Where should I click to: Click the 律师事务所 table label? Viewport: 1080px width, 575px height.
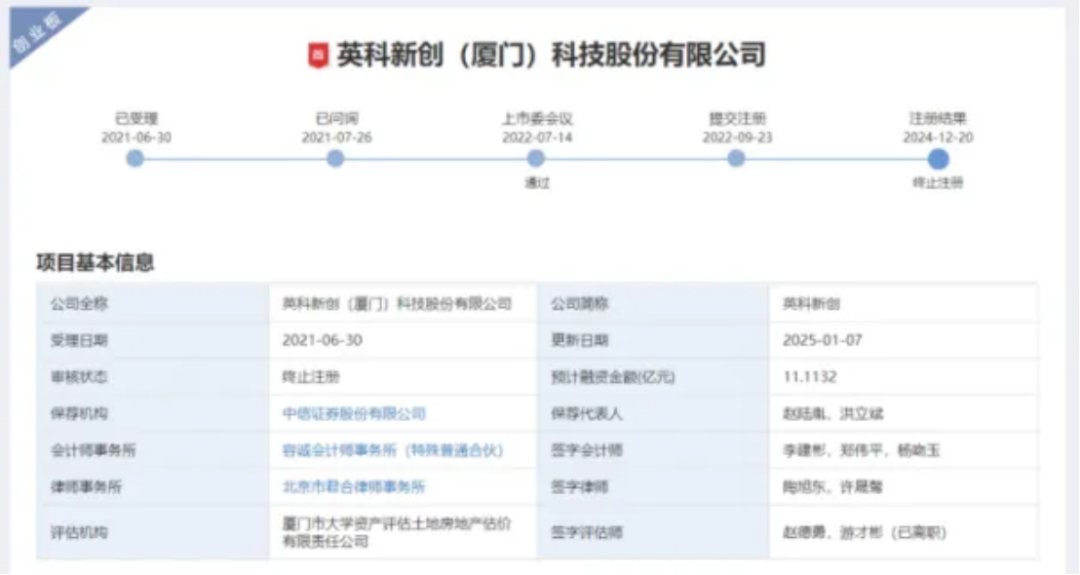click(x=86, y=487)
